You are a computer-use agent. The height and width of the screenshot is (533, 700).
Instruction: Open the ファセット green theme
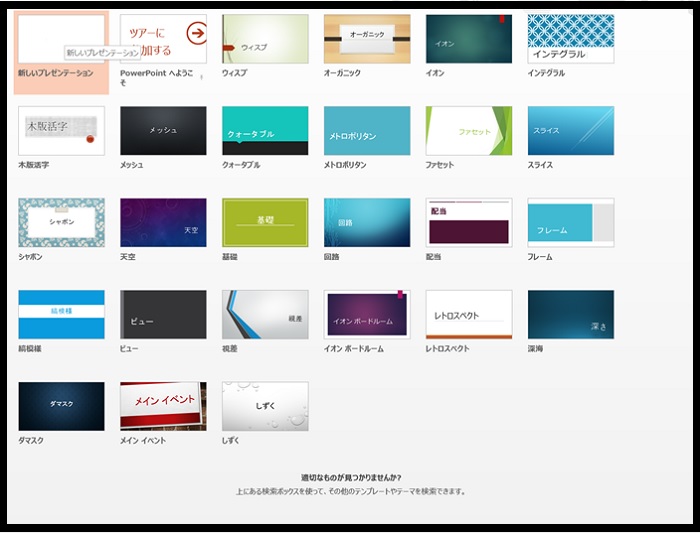coord(468,131)
